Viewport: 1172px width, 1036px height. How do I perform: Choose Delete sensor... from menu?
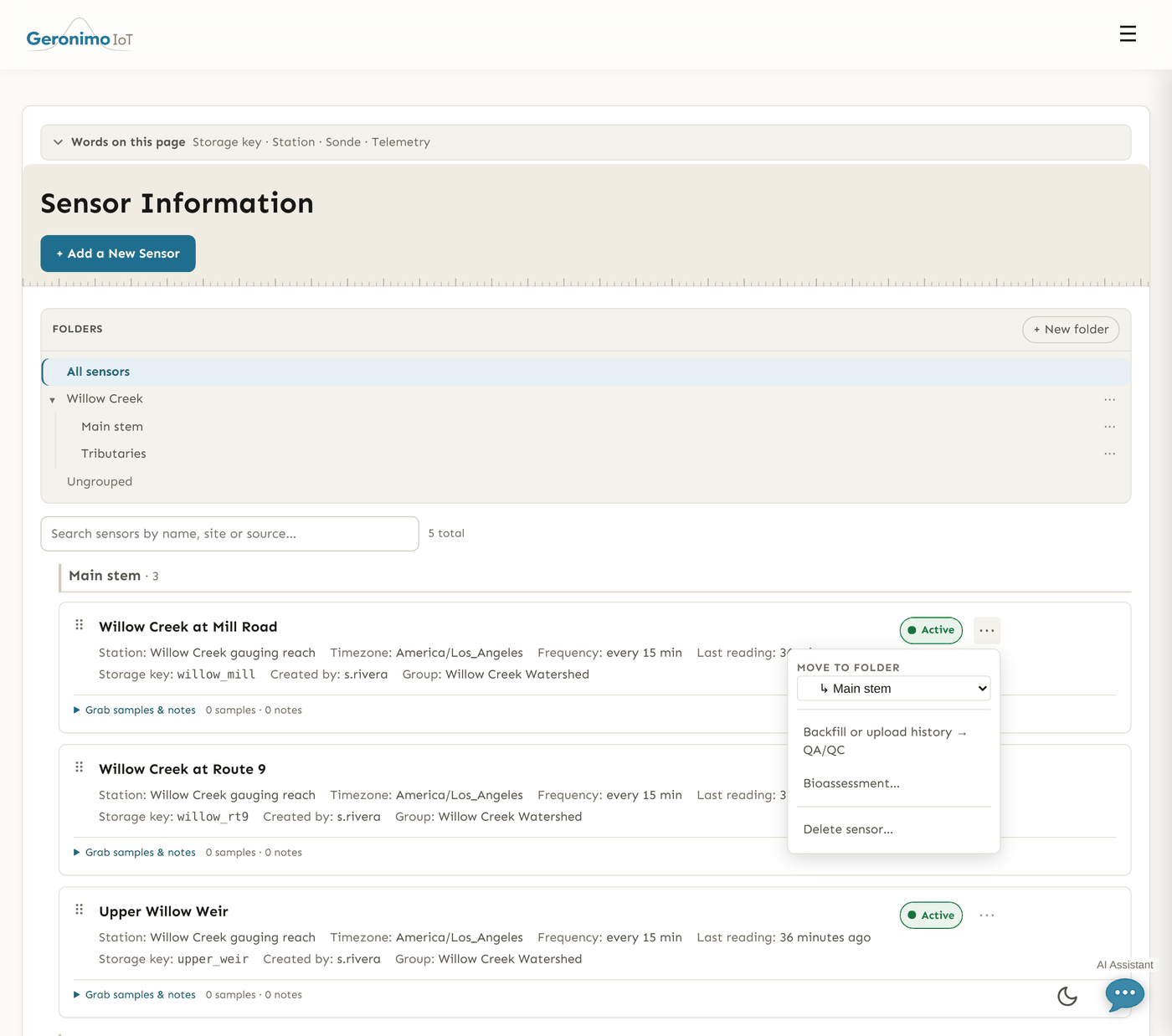[x=848, y=829]
